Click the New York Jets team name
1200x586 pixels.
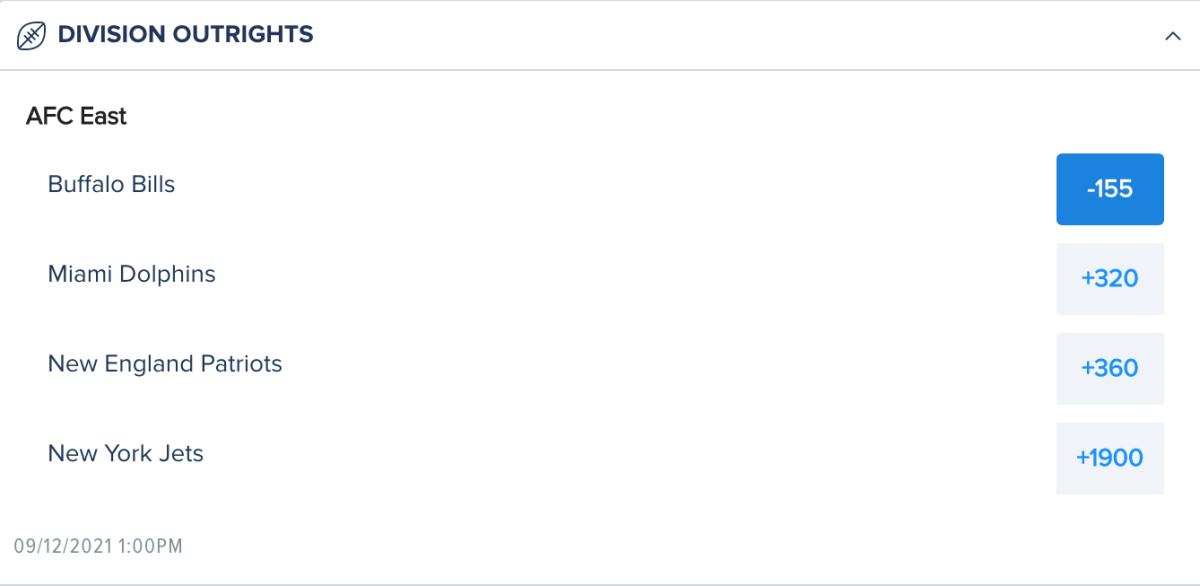point(125,454)
